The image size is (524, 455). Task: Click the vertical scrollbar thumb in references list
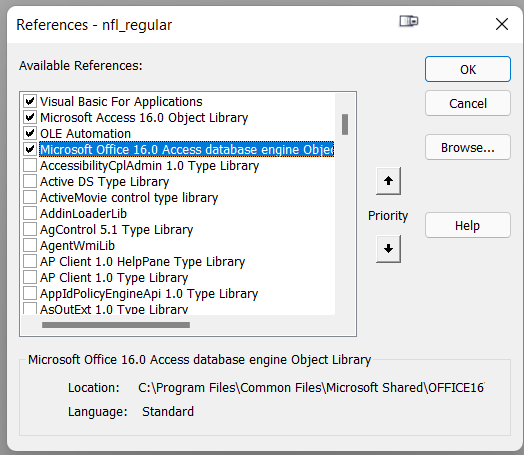(x=345, y=125)
